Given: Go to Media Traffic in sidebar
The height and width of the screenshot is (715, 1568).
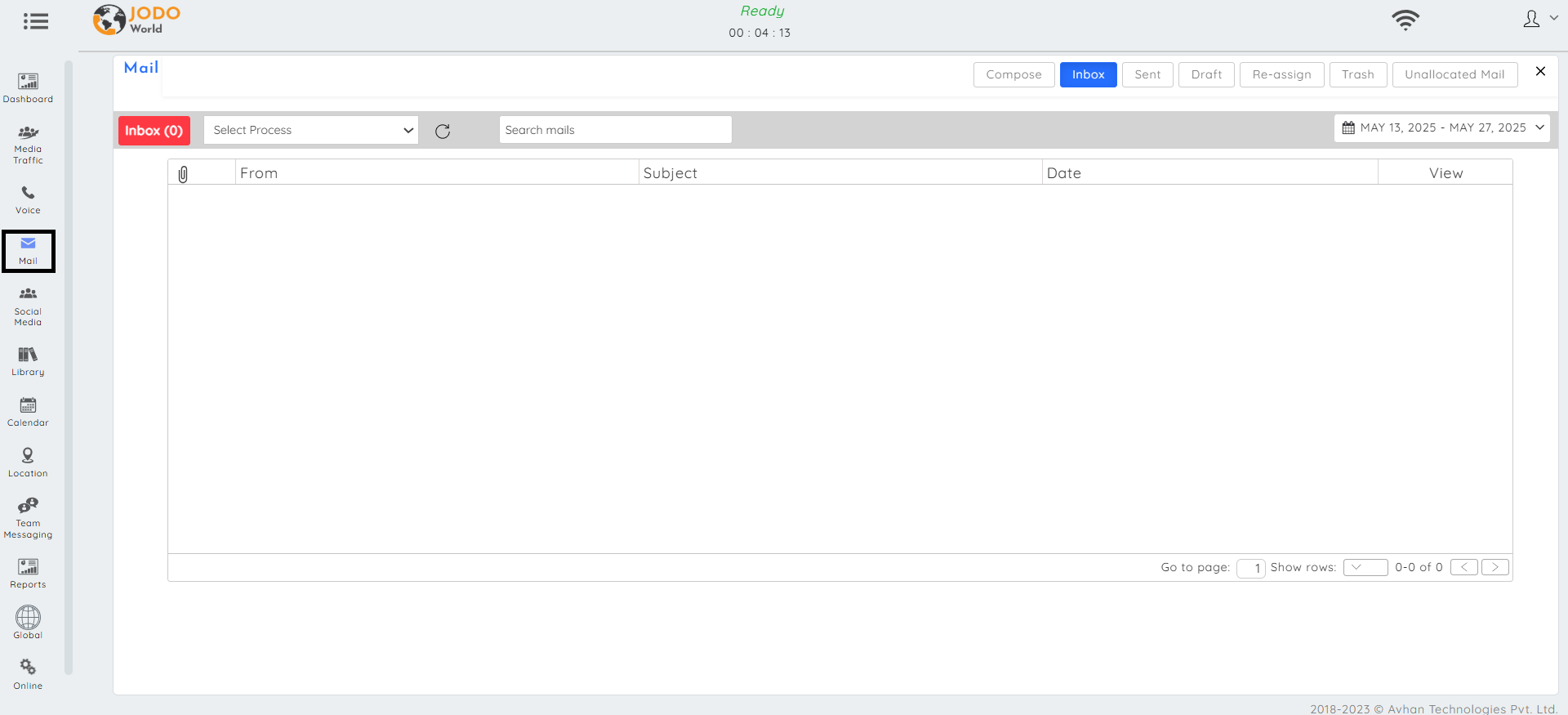Looking at the screenshot, I should point(28,145).
